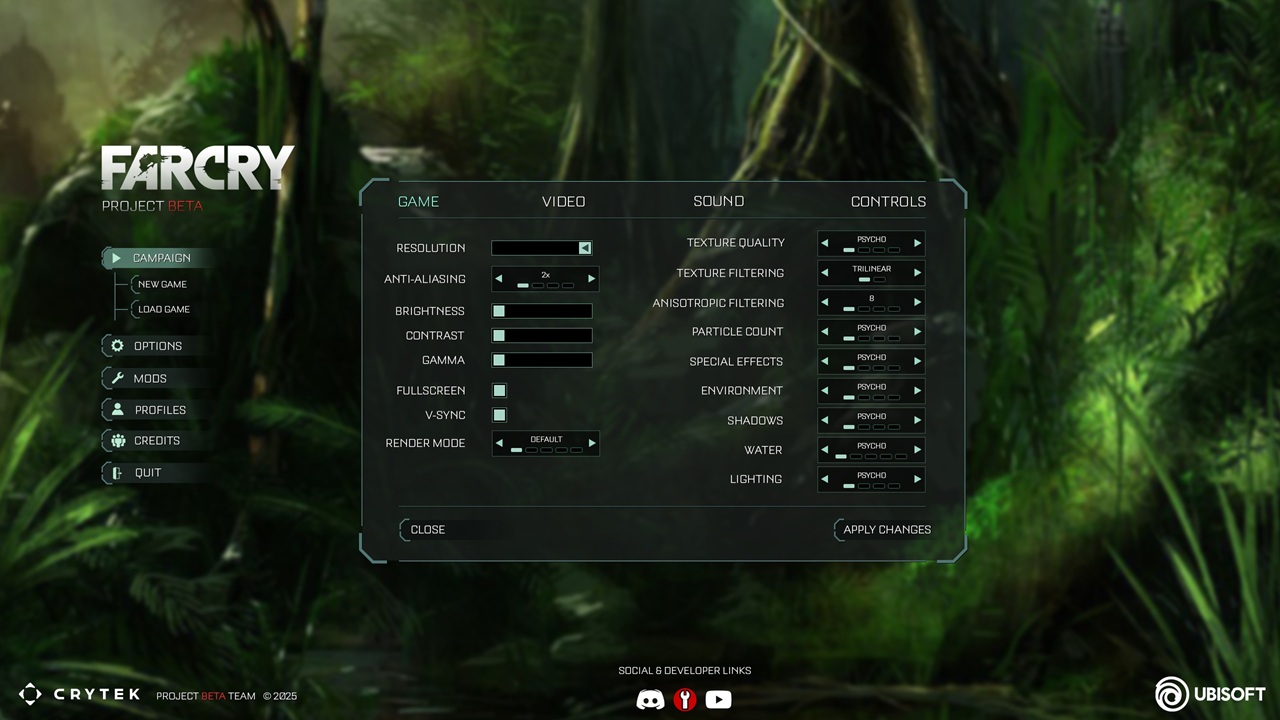Raise Shadows quality with right arrow

[917, 420]
